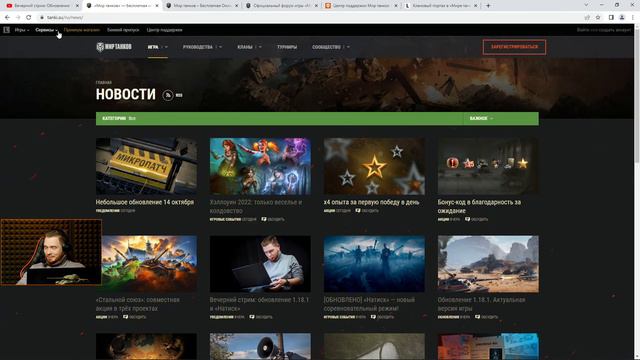The height and width of the screenshot is (360, 640).
Task: Click the megaphone thumbnail in bottom row
Action: tap(260, 347)
